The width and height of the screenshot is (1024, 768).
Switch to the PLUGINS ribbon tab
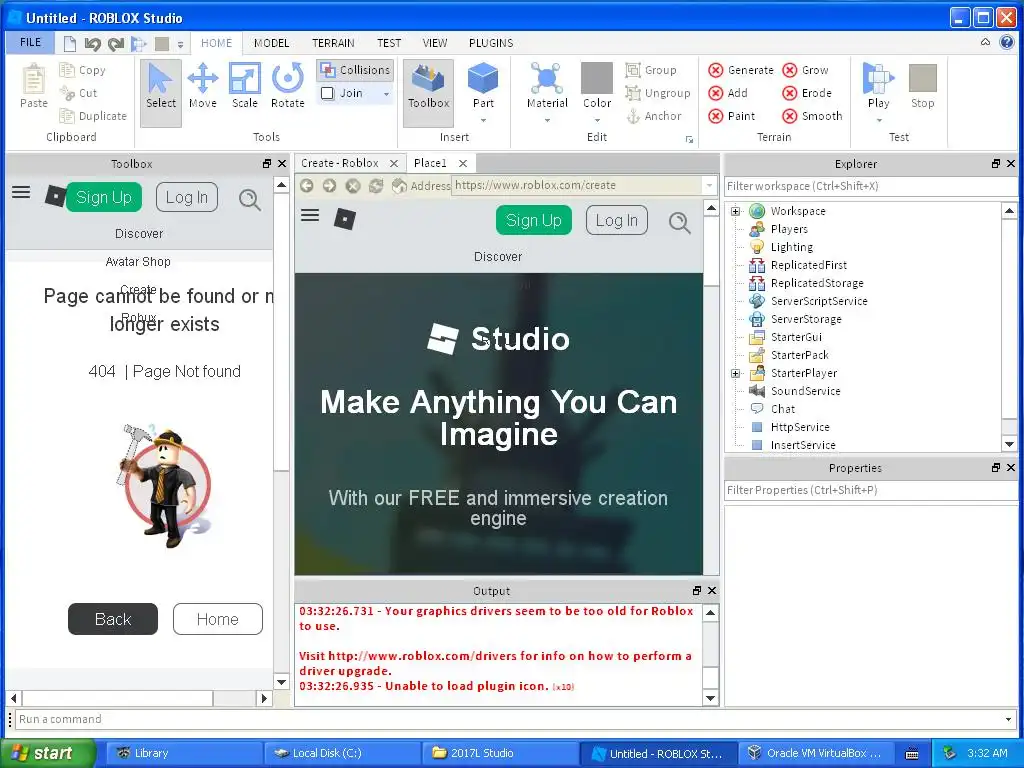coord(490,43)
